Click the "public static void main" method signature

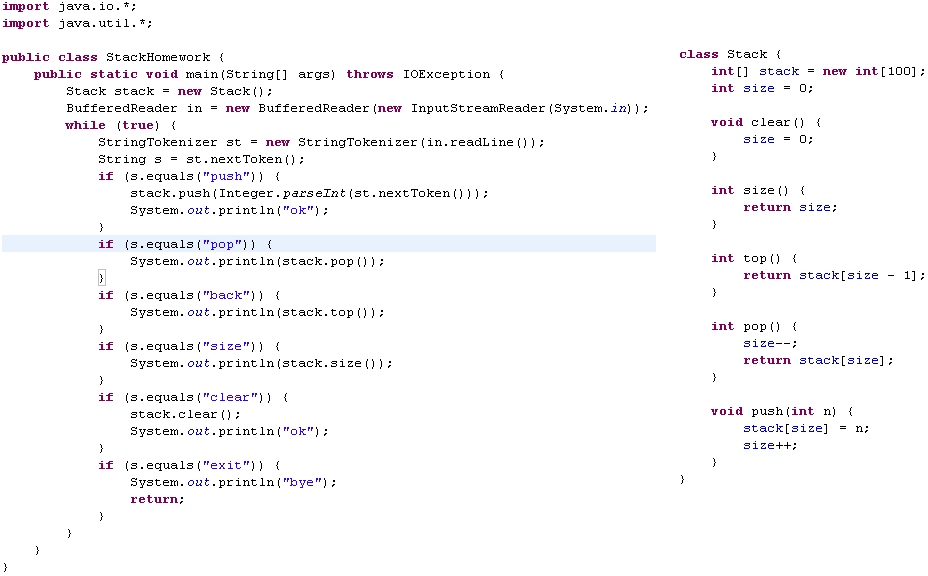click(269, 75)
